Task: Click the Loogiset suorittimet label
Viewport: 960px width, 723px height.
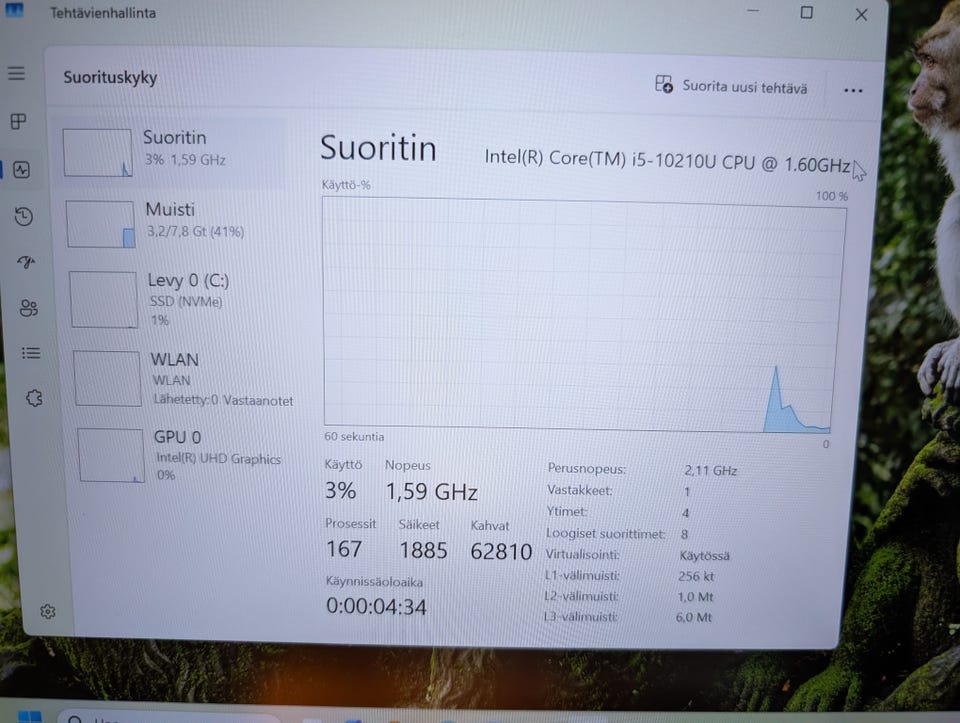Action: pyautogui.click(x=606, y=533)
